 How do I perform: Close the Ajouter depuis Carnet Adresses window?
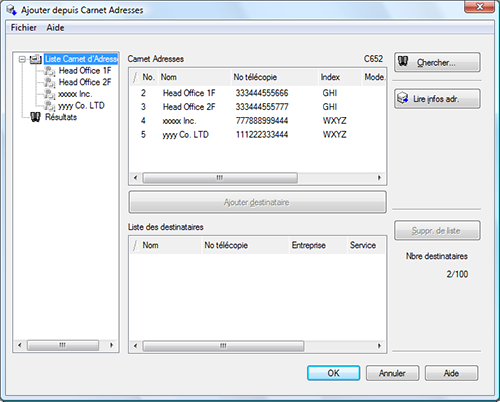point(479,6)
